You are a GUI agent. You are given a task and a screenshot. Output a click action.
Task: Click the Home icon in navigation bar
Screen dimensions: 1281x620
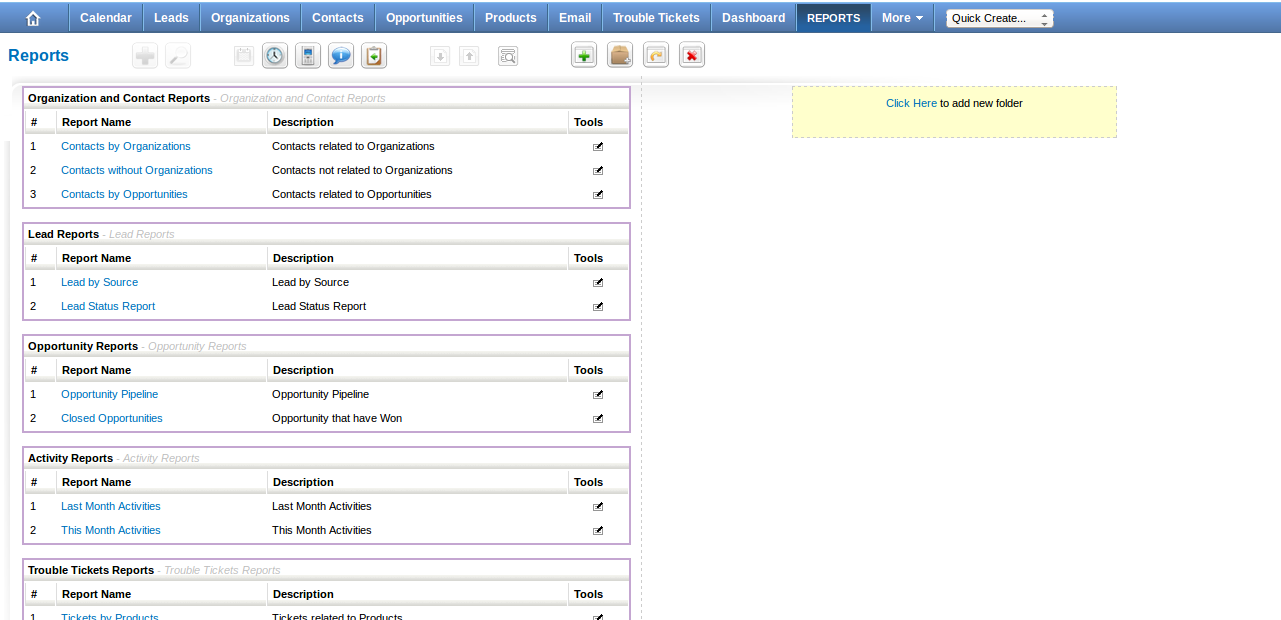(x=34, y=18)
